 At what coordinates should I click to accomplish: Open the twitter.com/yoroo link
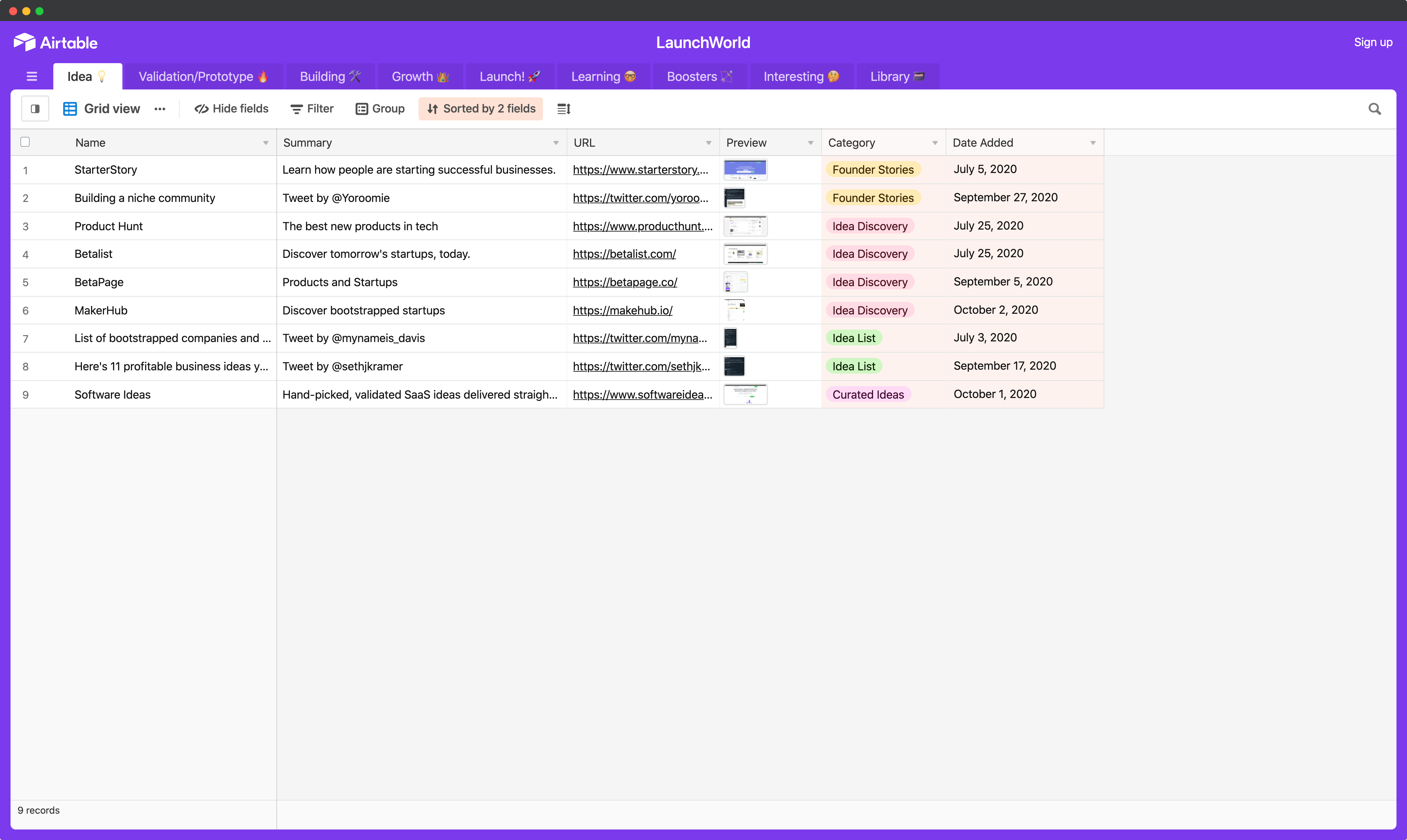click(x=640, y=198)
